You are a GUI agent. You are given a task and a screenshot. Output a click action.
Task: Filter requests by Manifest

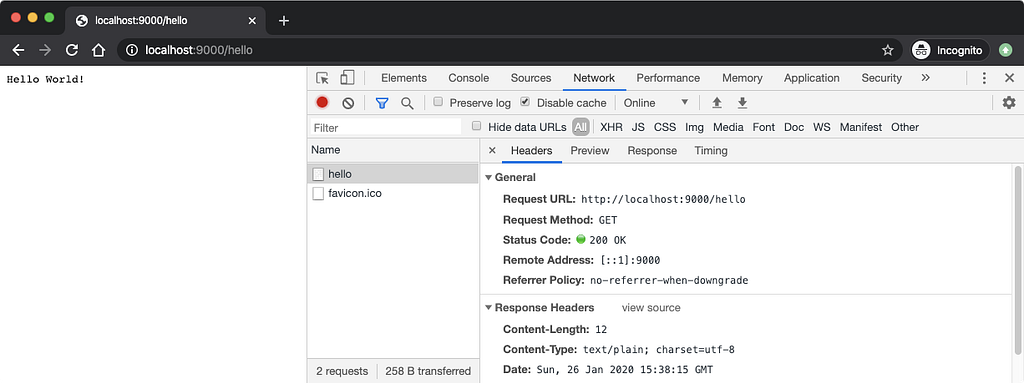861,127
